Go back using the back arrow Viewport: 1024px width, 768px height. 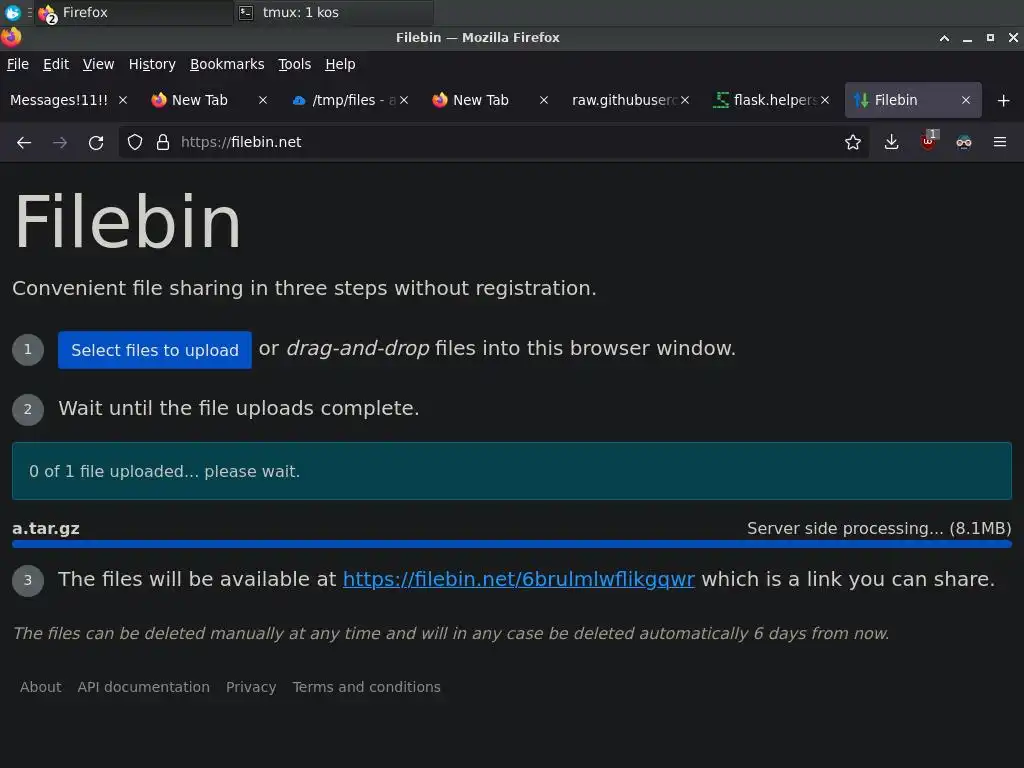tap(24, 142)
